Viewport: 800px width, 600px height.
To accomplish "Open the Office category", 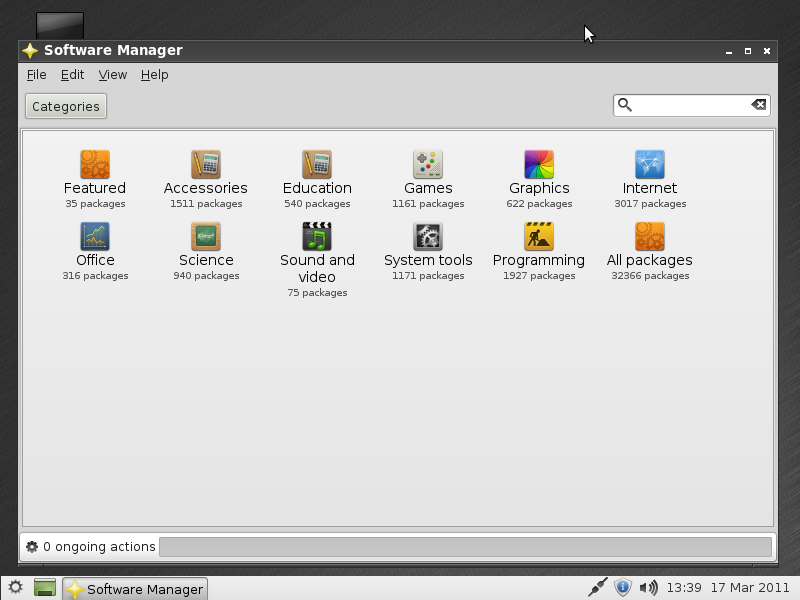I will pyautogui.click(x=95, y=248).
